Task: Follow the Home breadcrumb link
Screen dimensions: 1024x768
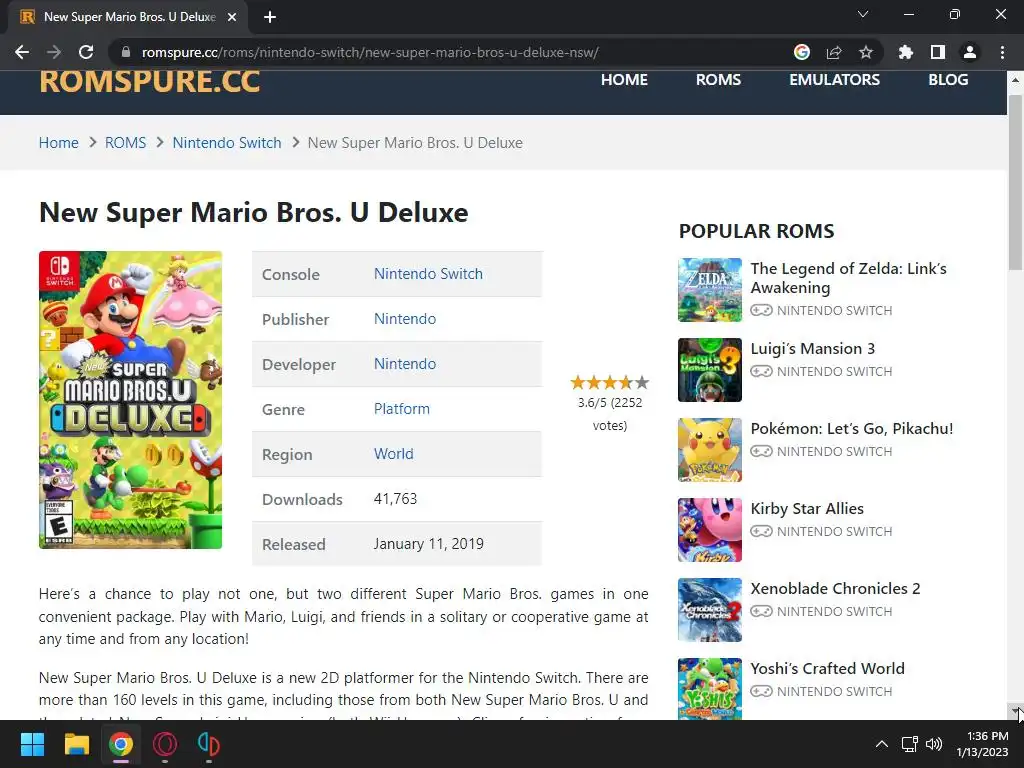Action: [x=59, y=143]
